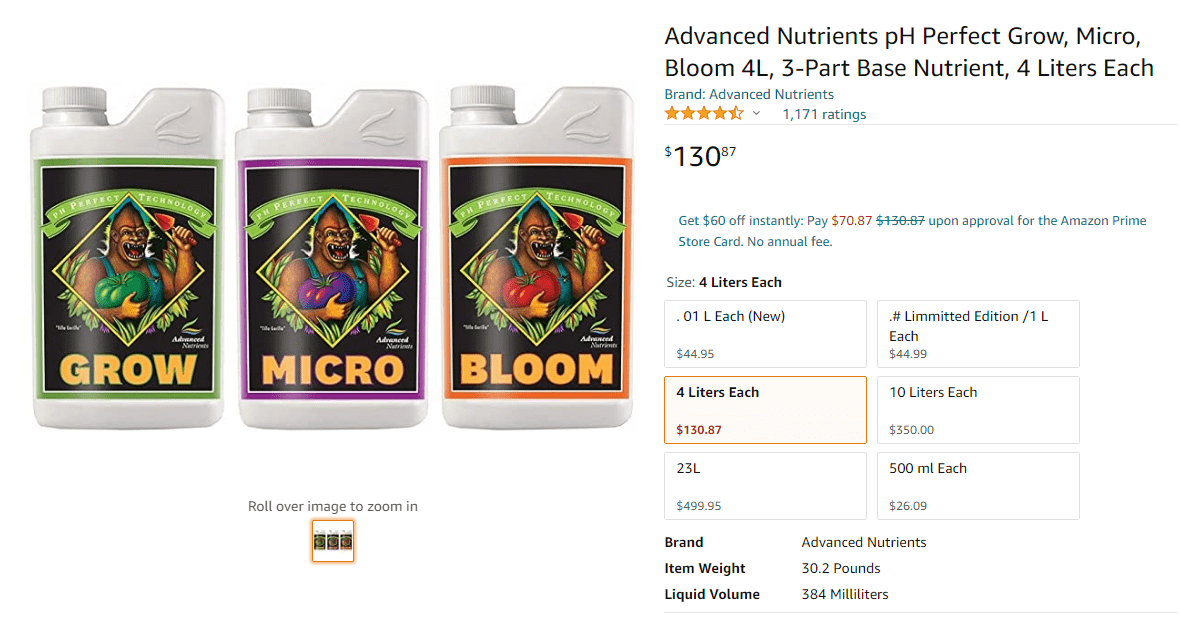Click the Grow bottle gorilla logo

(x=129, y=263)
